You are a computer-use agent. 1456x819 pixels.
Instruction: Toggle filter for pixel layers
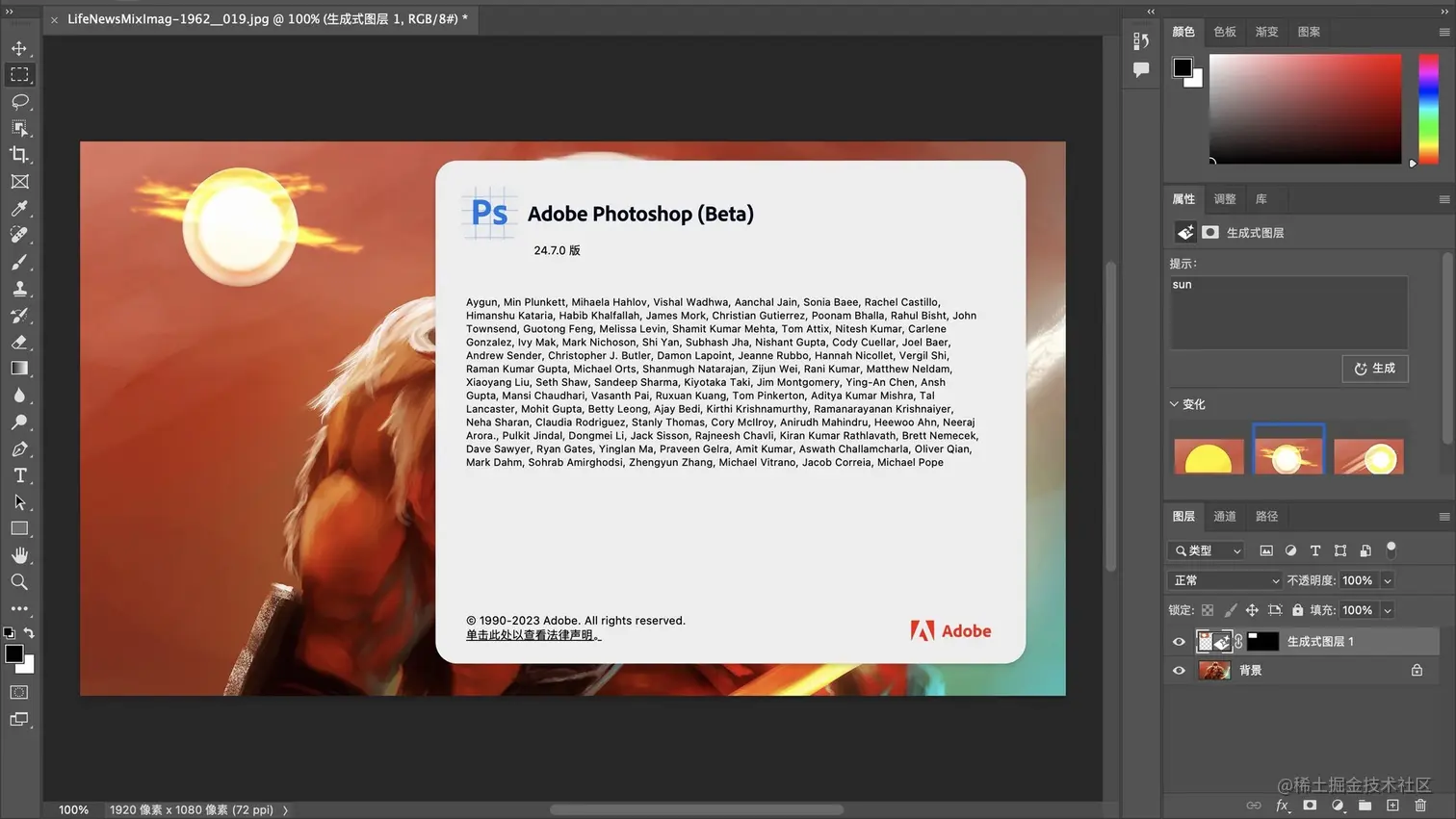click(1266, 550)
